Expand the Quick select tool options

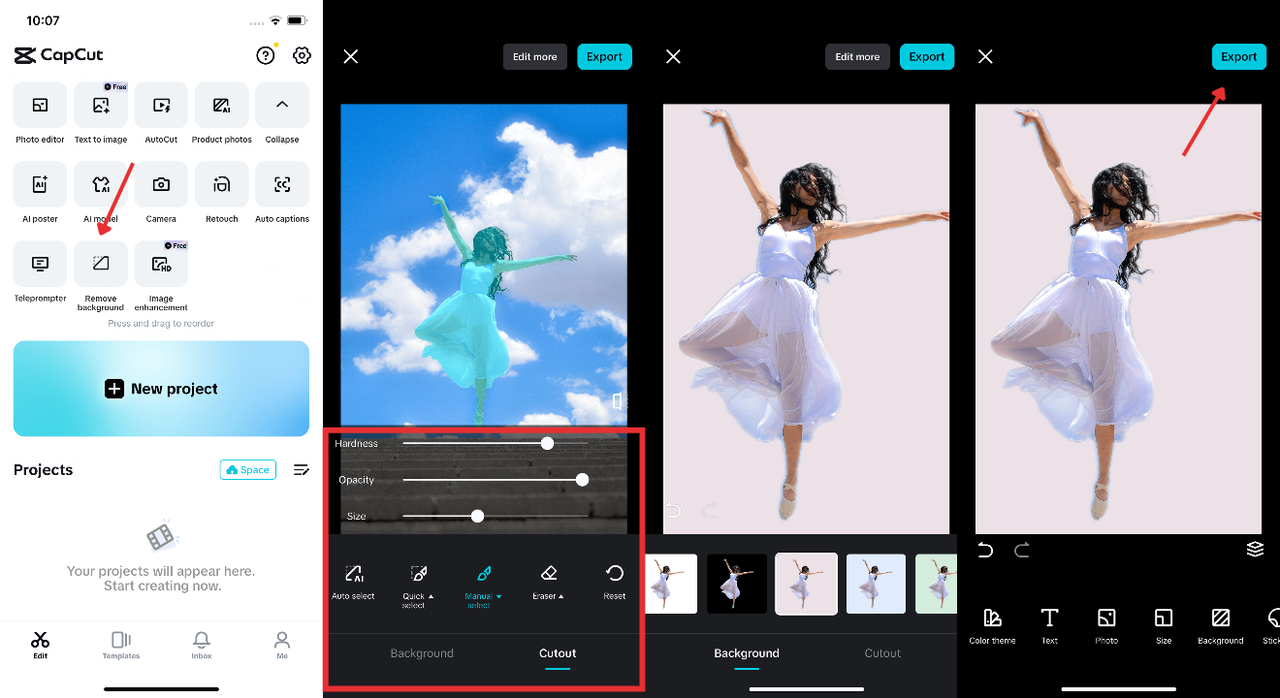pos(417,585)
